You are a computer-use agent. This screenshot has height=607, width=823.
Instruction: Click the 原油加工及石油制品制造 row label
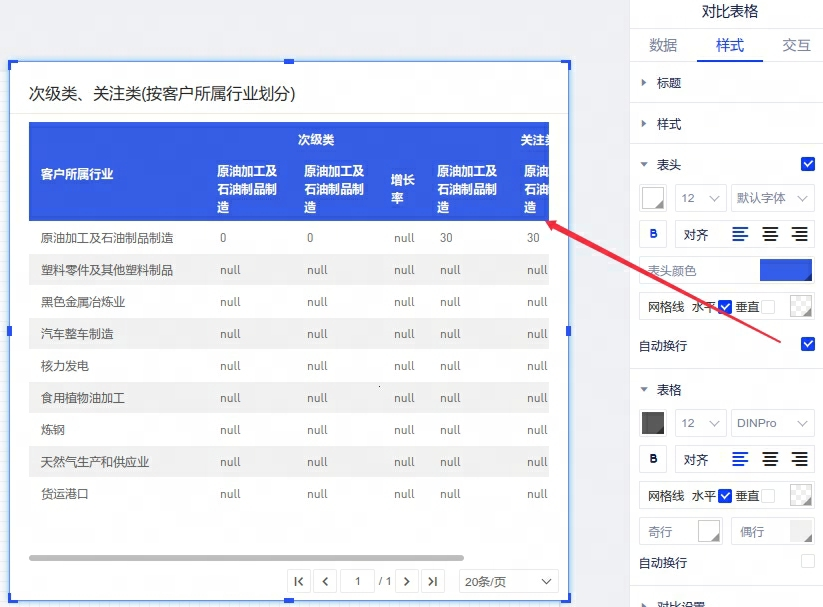pyautogui.click(x=107, y=238)
